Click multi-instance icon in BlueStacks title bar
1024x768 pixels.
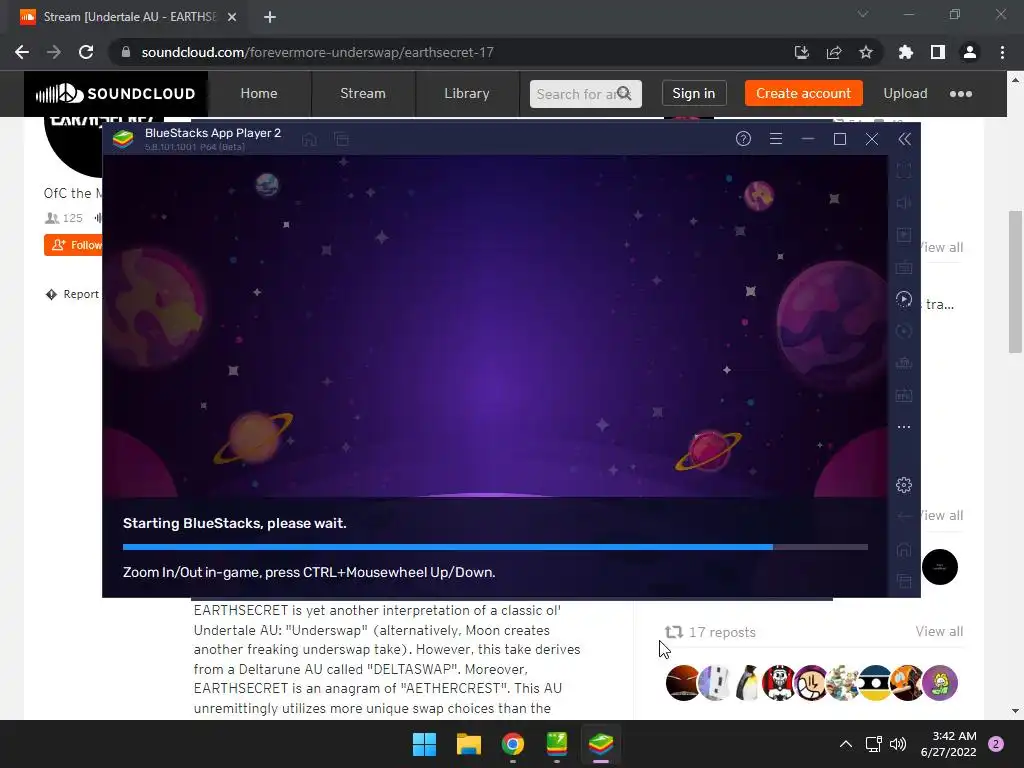[342, 138]
